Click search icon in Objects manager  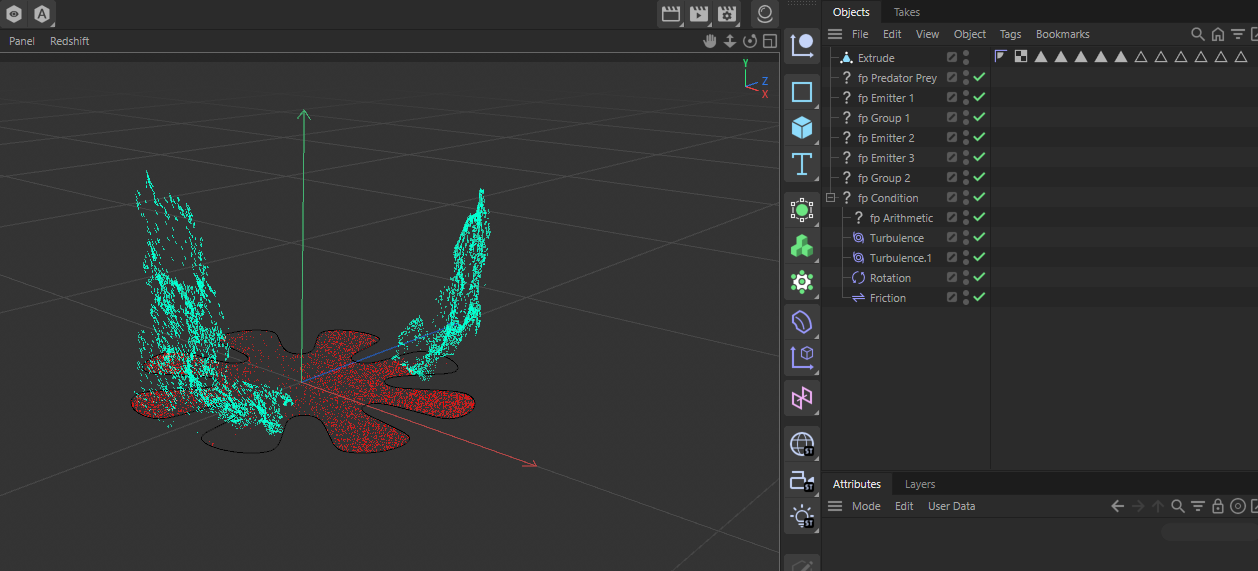pyautogui.click(x=1198, y=34)
